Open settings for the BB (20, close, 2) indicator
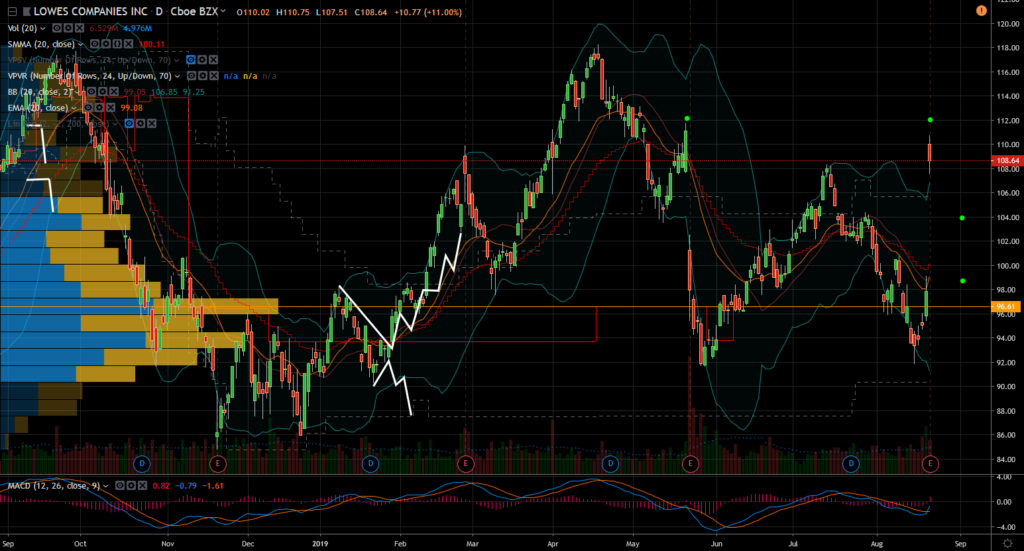The image size is (1024, 551). [103, 91]
